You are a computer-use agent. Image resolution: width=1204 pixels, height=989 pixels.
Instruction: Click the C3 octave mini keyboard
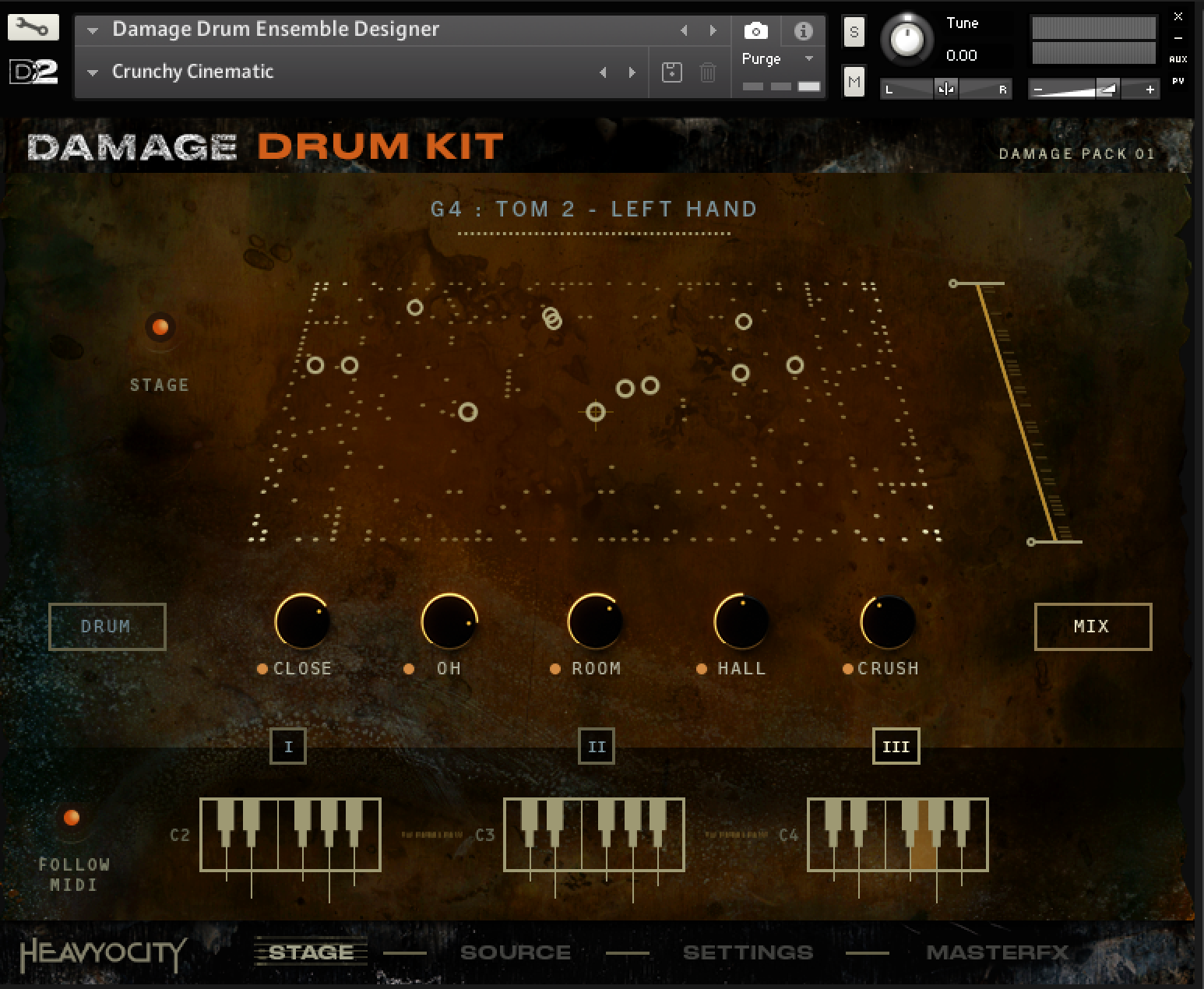tap(594, 835)
